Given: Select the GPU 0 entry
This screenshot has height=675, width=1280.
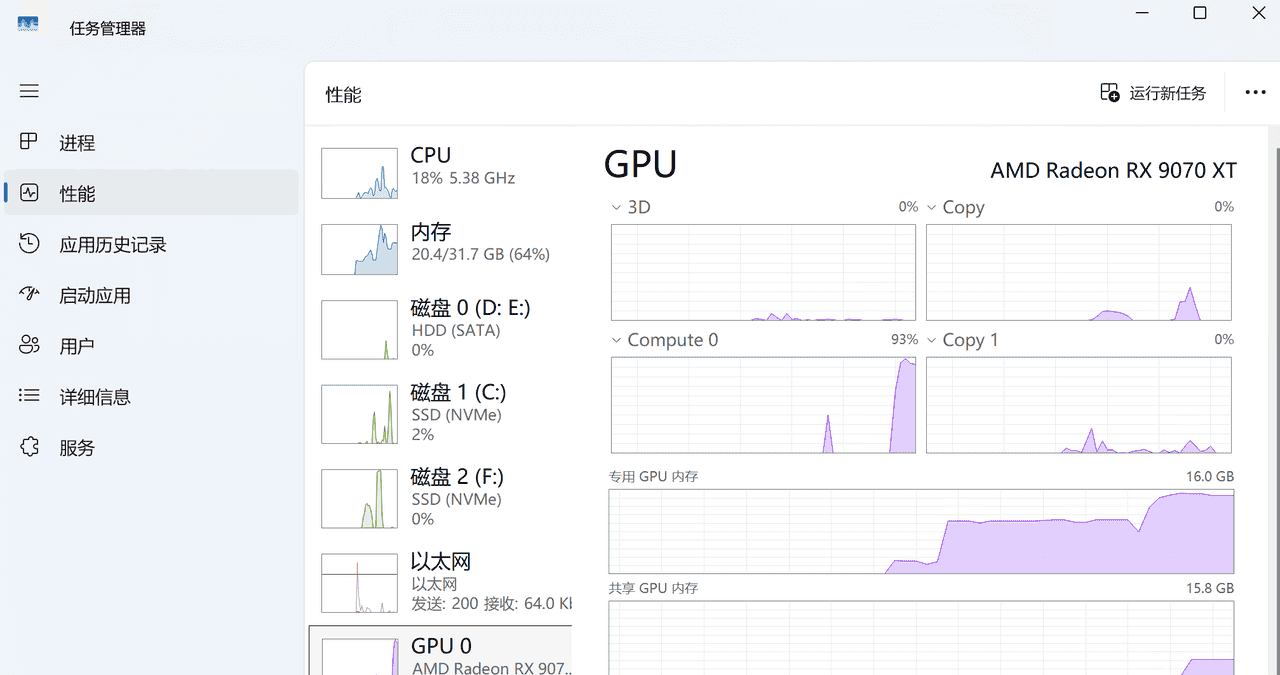Looking at the screenshot, I should [440, 650].
